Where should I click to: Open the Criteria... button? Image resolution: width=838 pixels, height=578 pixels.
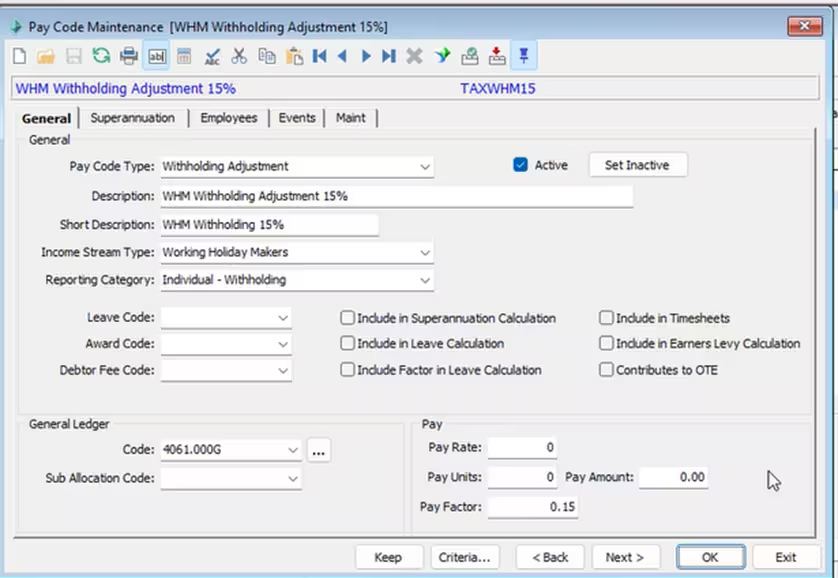(x=464, y=558)
